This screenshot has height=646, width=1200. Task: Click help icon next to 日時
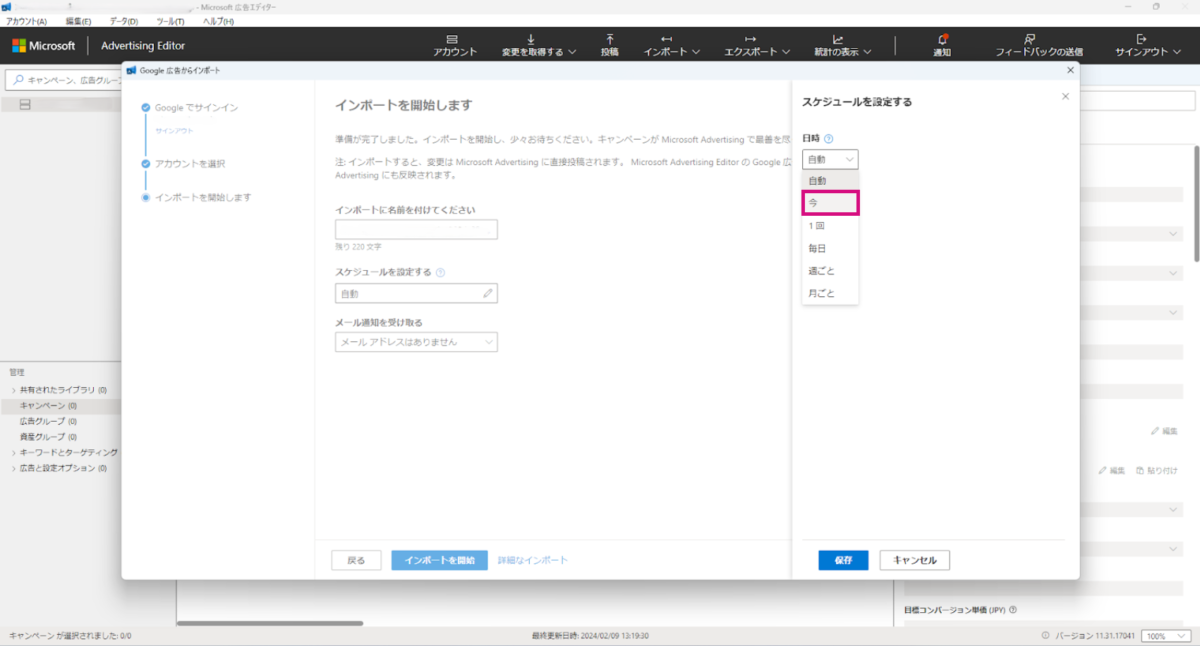(829, 139)
